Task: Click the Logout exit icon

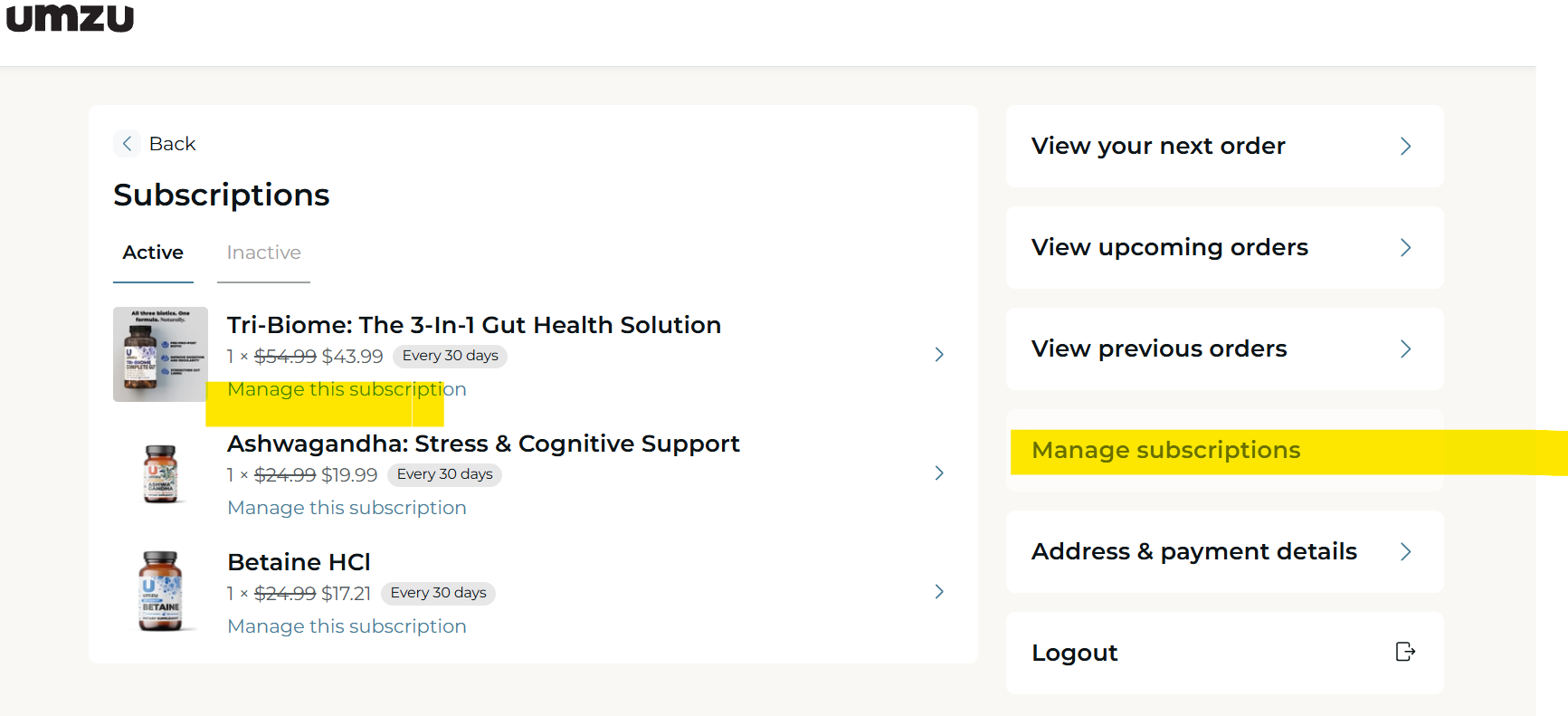Action: (1405, 652)
